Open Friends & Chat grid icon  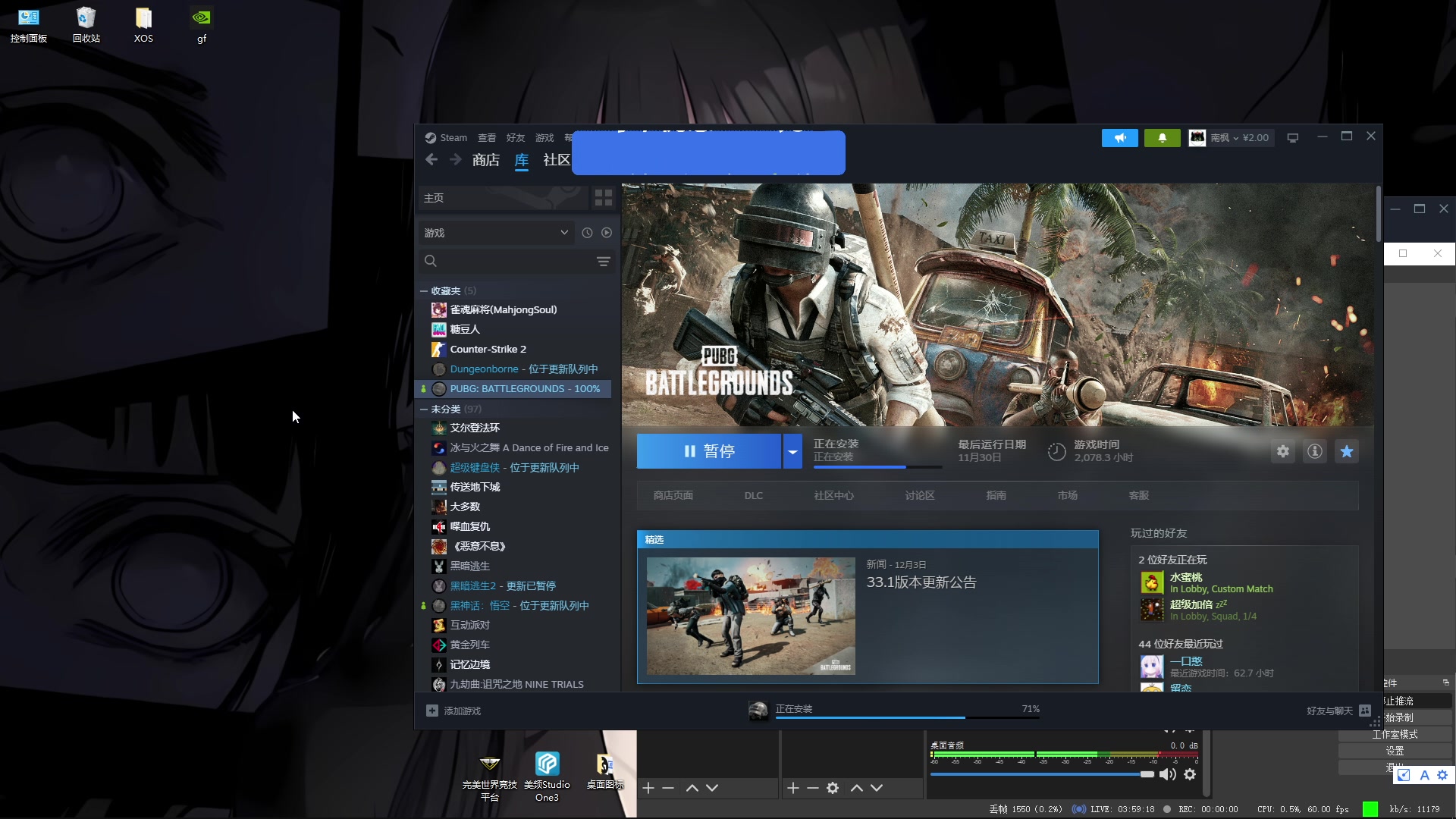click(1365, 711)
